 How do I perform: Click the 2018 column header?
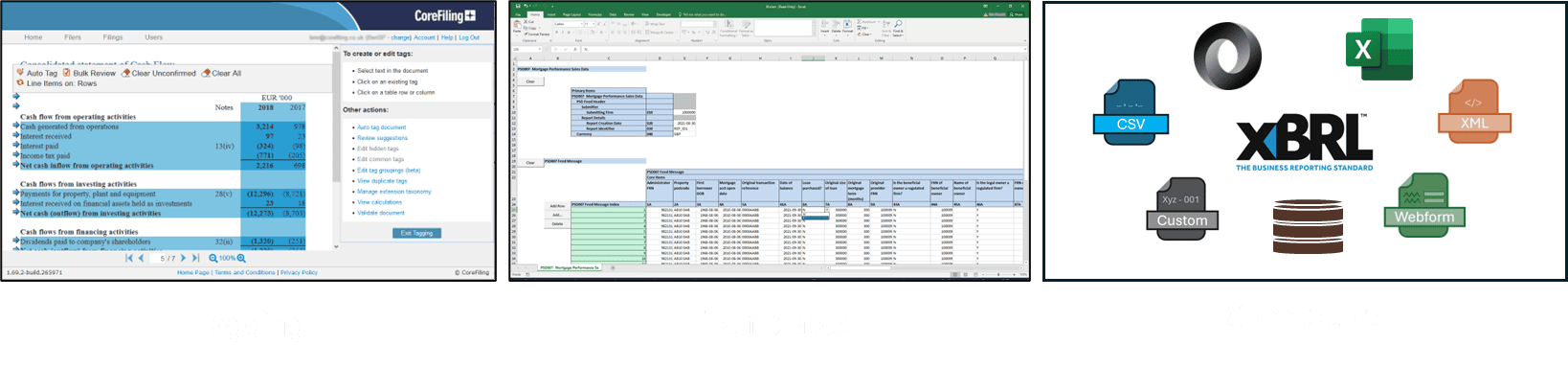point(266,107)
